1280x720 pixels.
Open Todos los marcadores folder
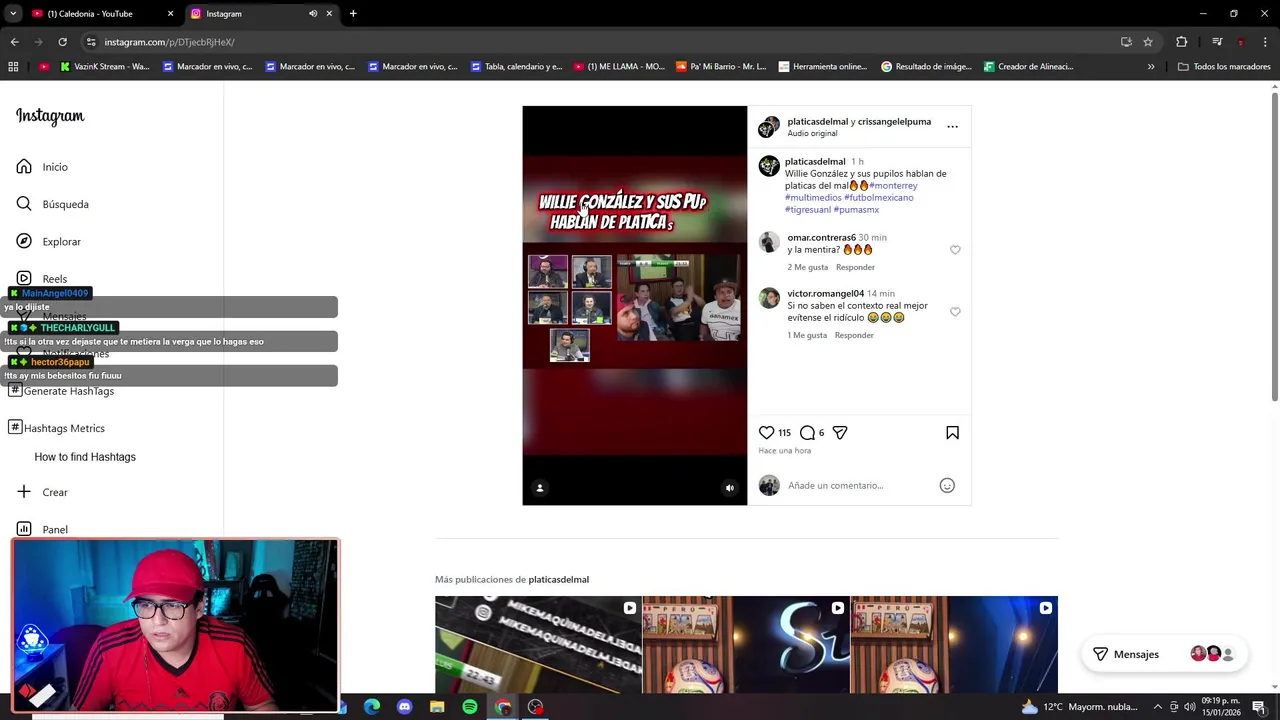point(1224,67)
